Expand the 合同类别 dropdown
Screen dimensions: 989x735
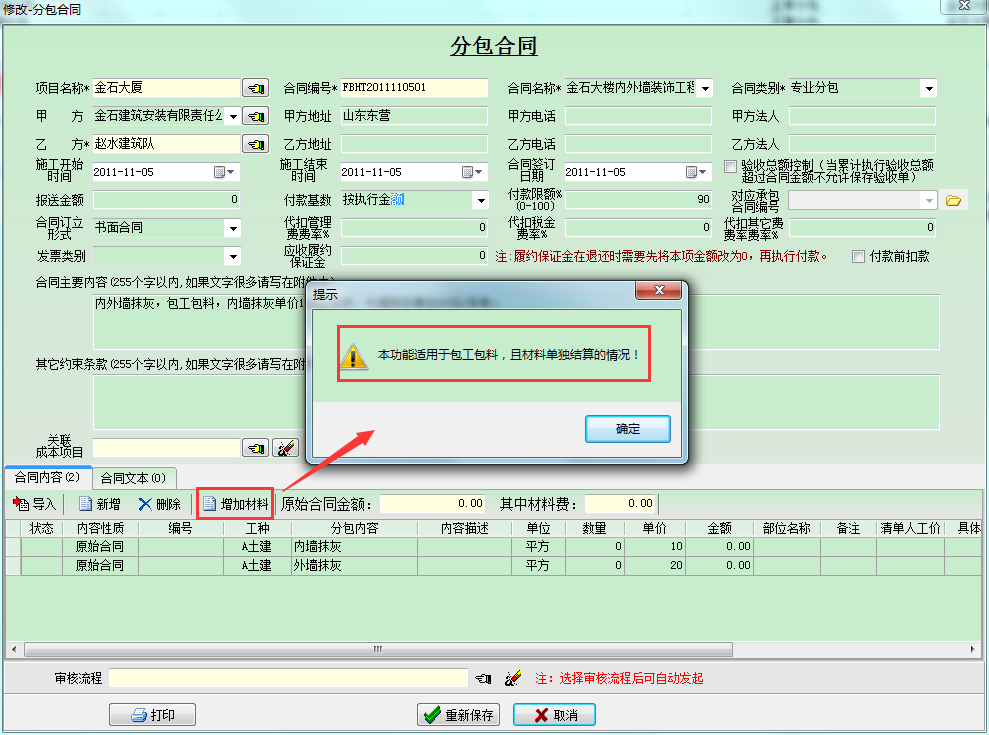928,88
